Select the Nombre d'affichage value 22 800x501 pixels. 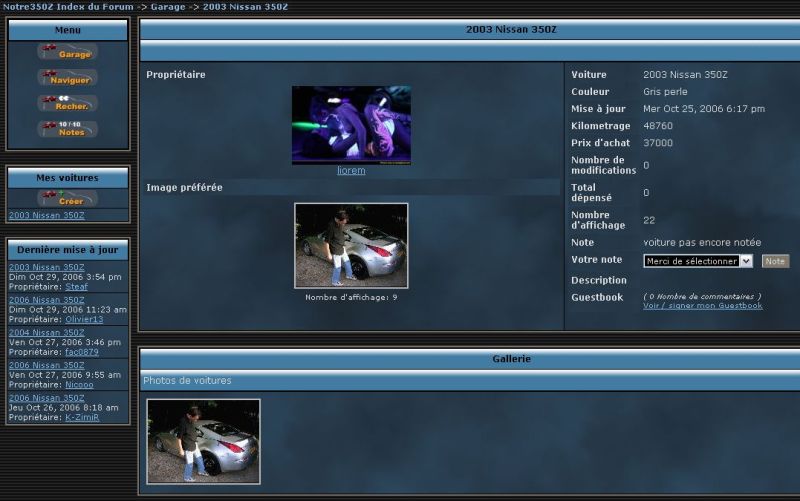pos(649,220)
